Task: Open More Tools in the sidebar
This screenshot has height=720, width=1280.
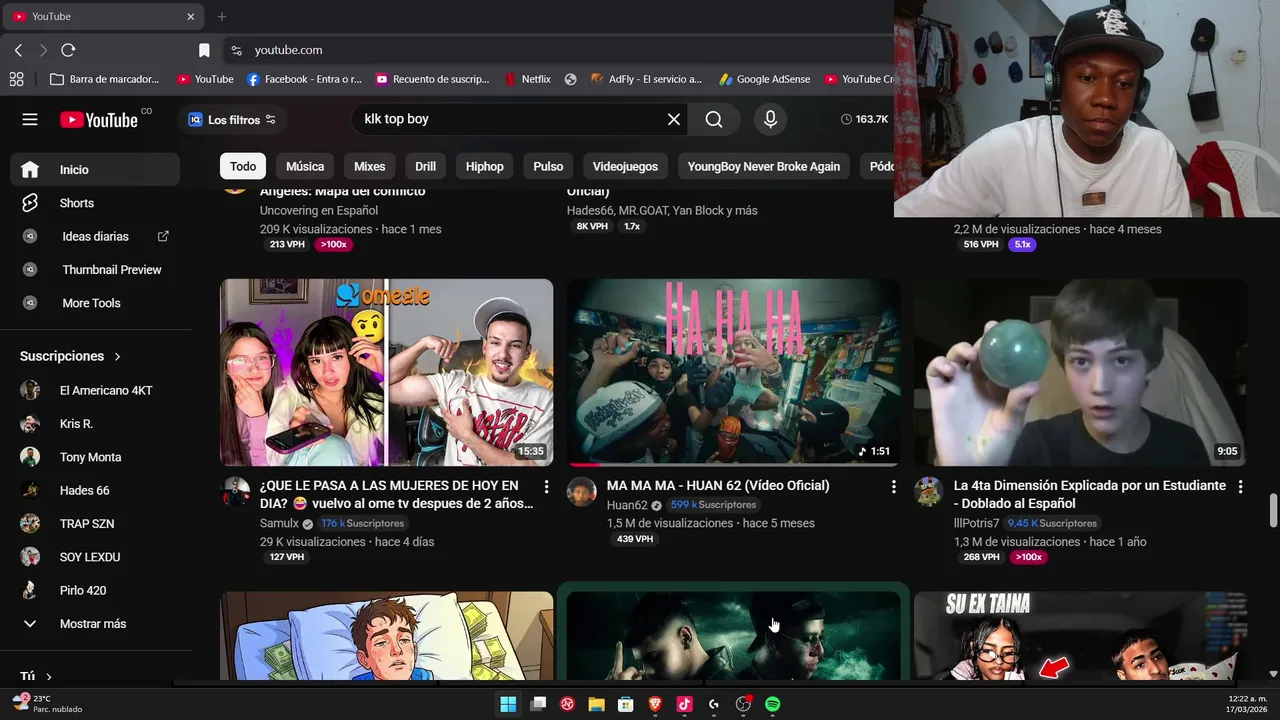Action: (95, 303)
